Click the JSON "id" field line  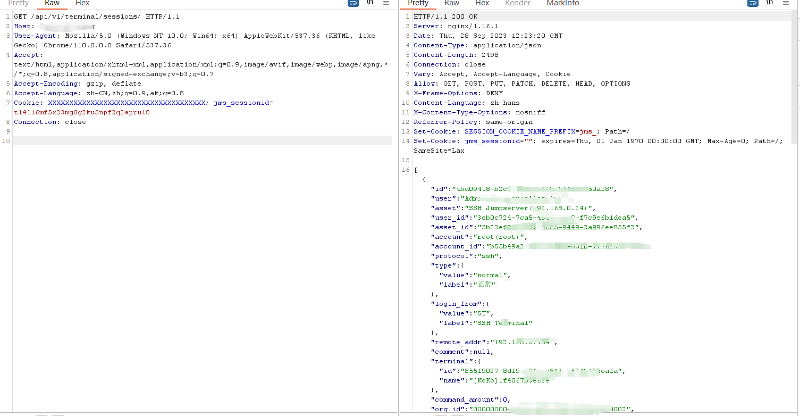point(524,189)
